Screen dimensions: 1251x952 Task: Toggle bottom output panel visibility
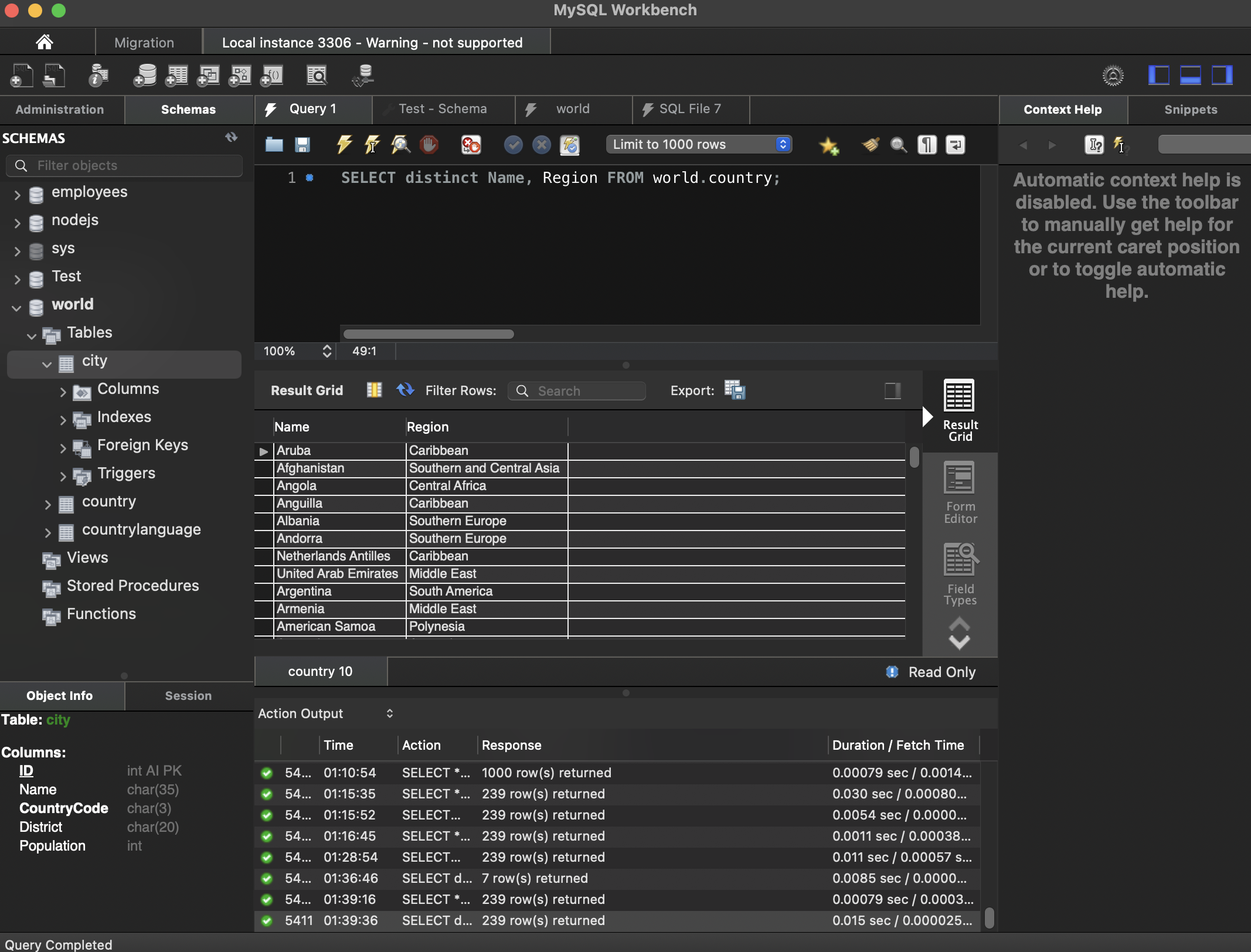click(1190, 76)
